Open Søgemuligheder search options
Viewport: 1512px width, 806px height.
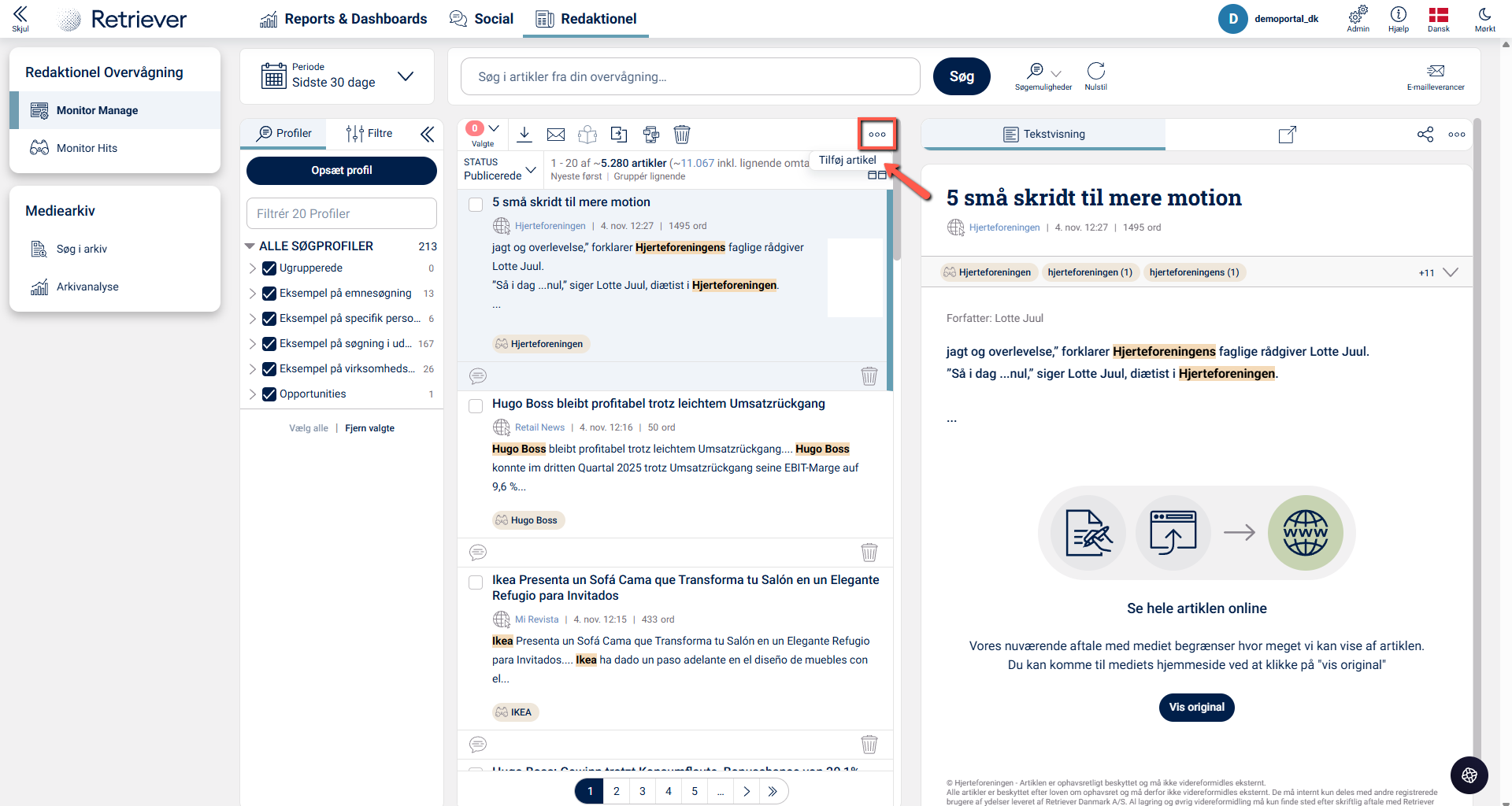(1043, 76)
